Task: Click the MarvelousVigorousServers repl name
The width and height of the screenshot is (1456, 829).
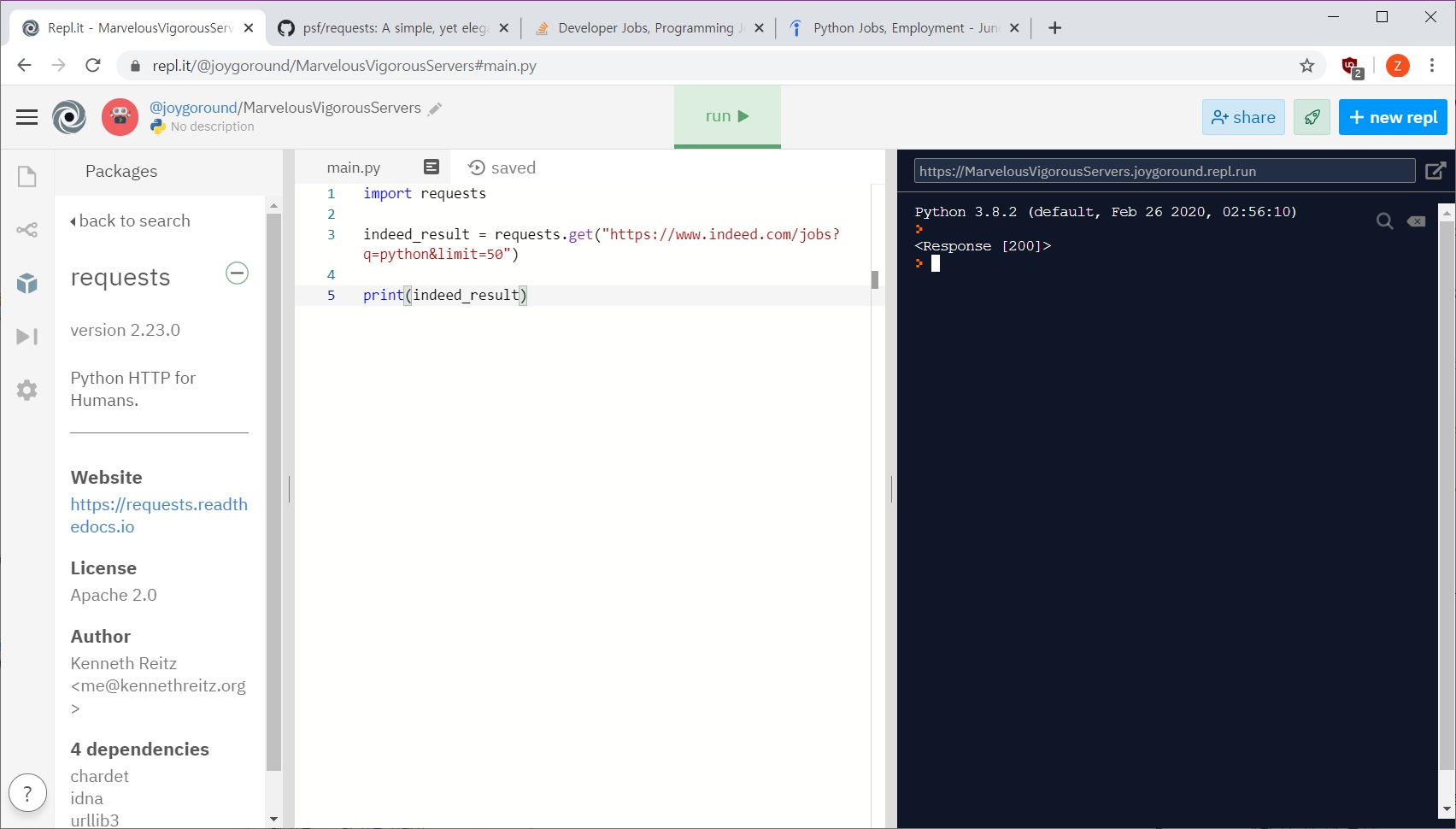Action: tap(332, 108)
